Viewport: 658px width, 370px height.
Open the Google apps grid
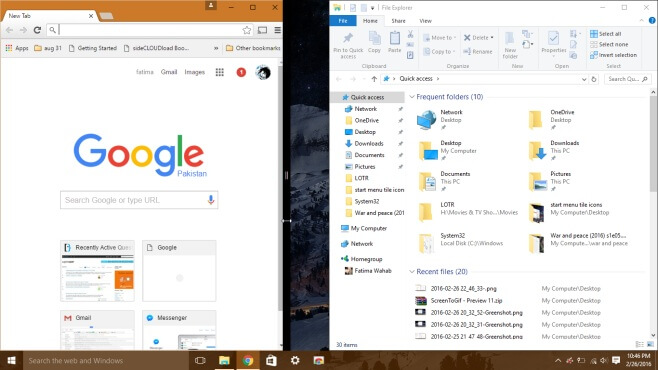[219, 72]
